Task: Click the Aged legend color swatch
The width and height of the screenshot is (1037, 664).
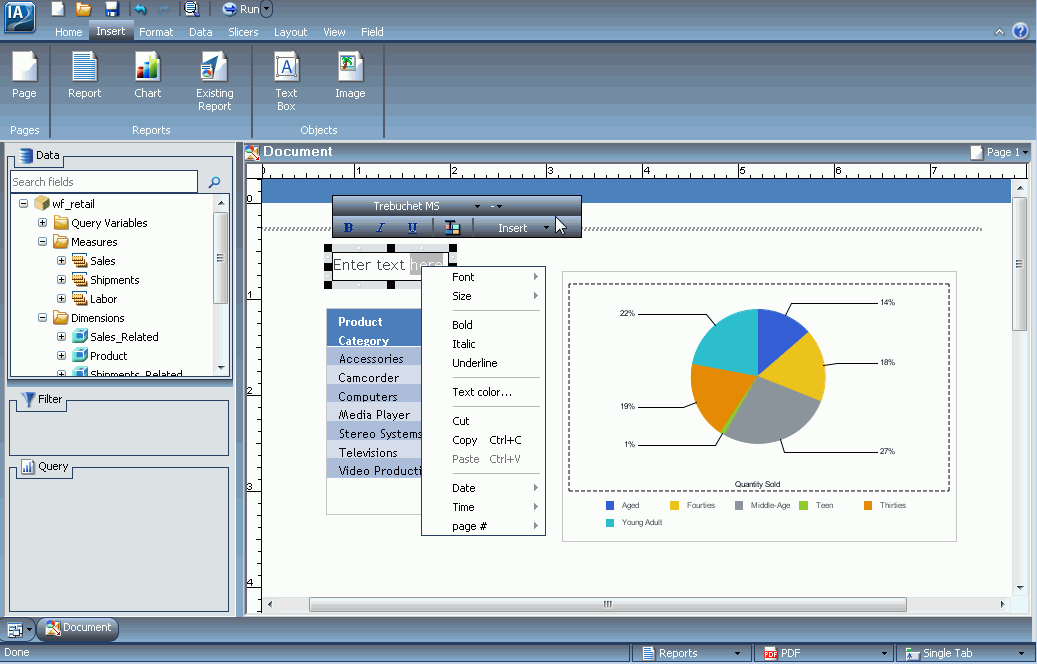Action: pos(610,505)
